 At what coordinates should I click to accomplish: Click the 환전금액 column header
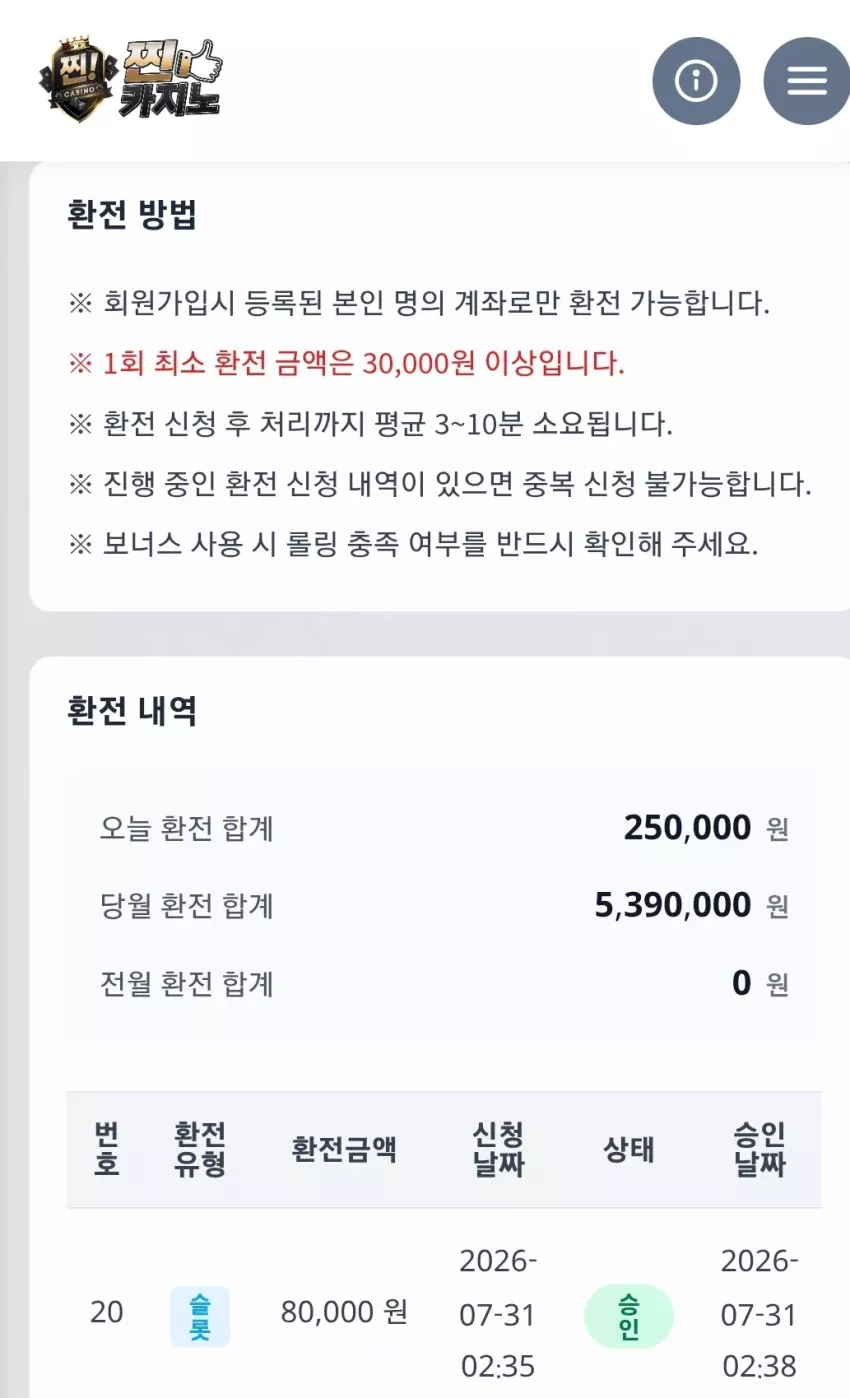click(344, 1149)
